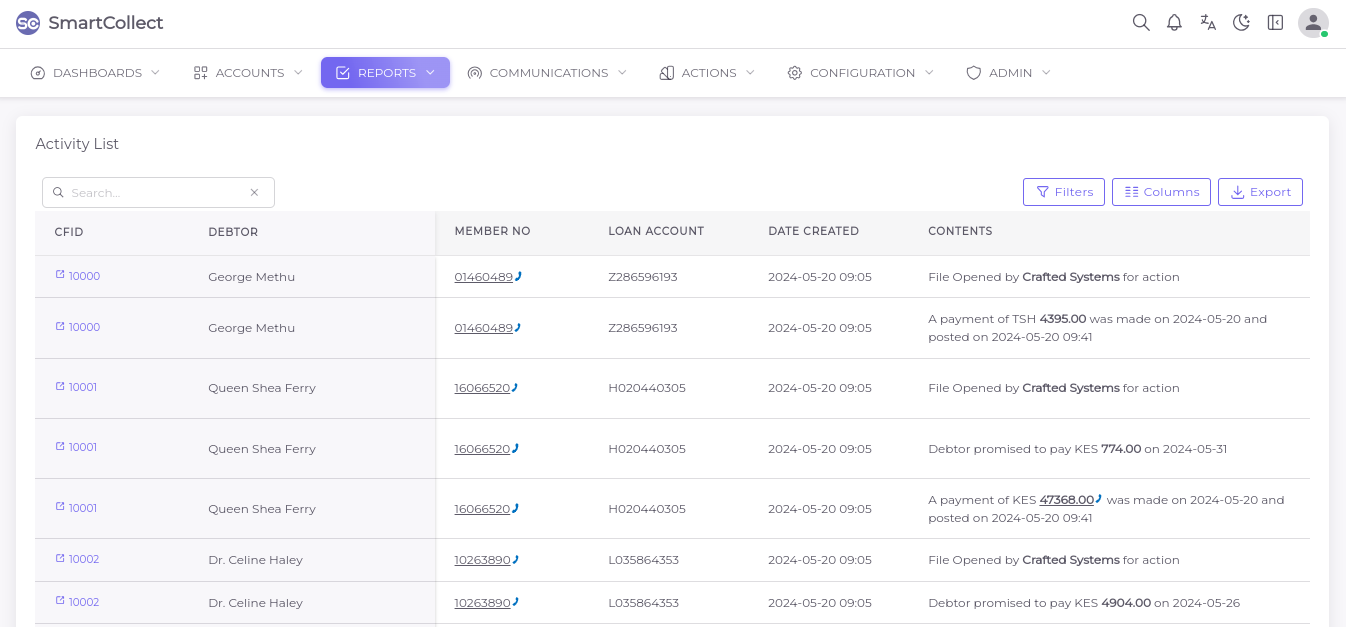Open the Communications dropdown
The width and height of the screenshot is (1346, 627).
point(547,73)
